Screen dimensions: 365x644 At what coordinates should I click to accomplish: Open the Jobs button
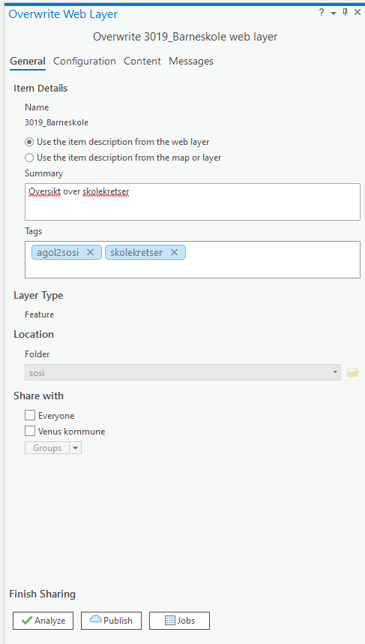(179, 621)
